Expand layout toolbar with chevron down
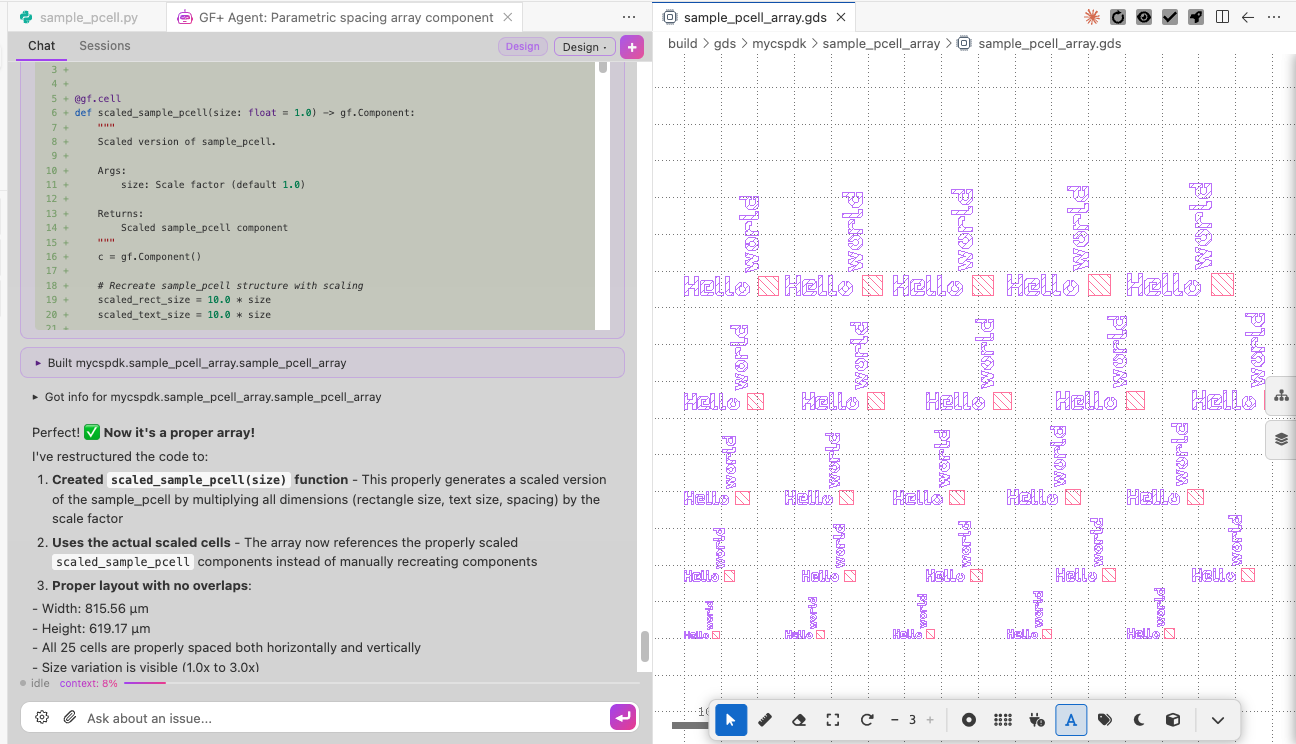Image resolution: width=1296 pixels, height=744 pixels. point(1217,719)
